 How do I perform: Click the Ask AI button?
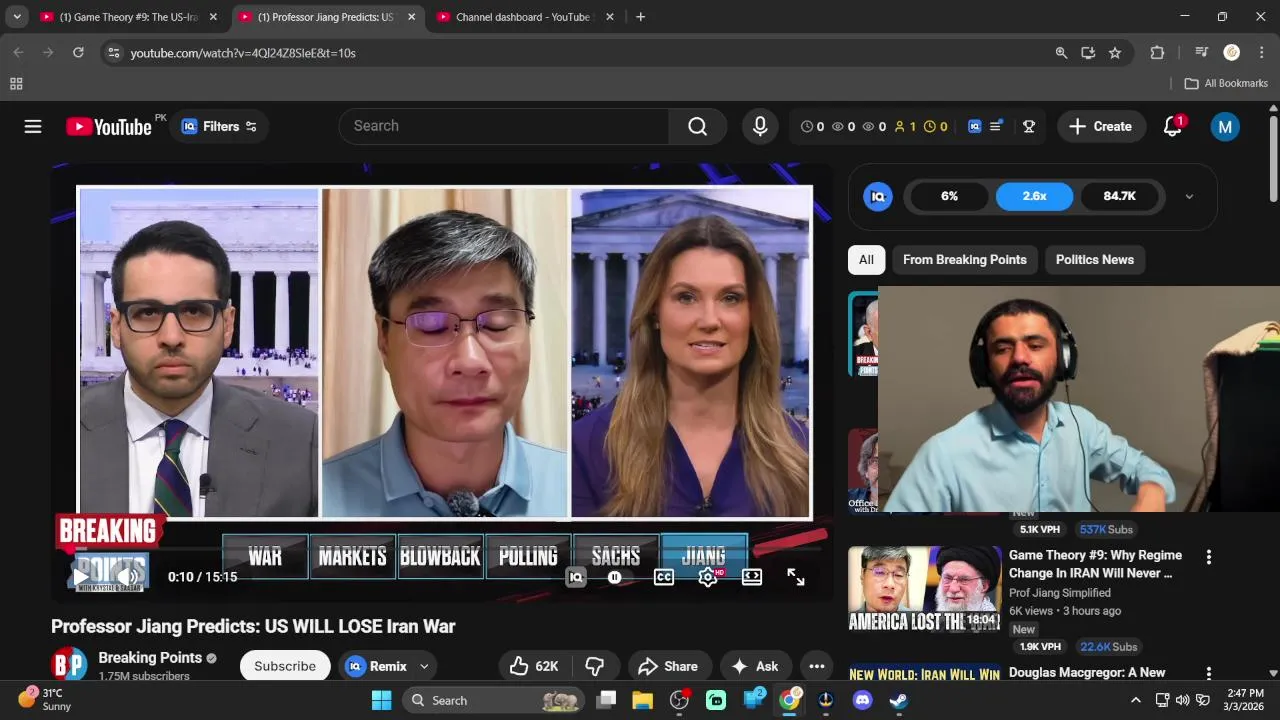click(755, 666)
